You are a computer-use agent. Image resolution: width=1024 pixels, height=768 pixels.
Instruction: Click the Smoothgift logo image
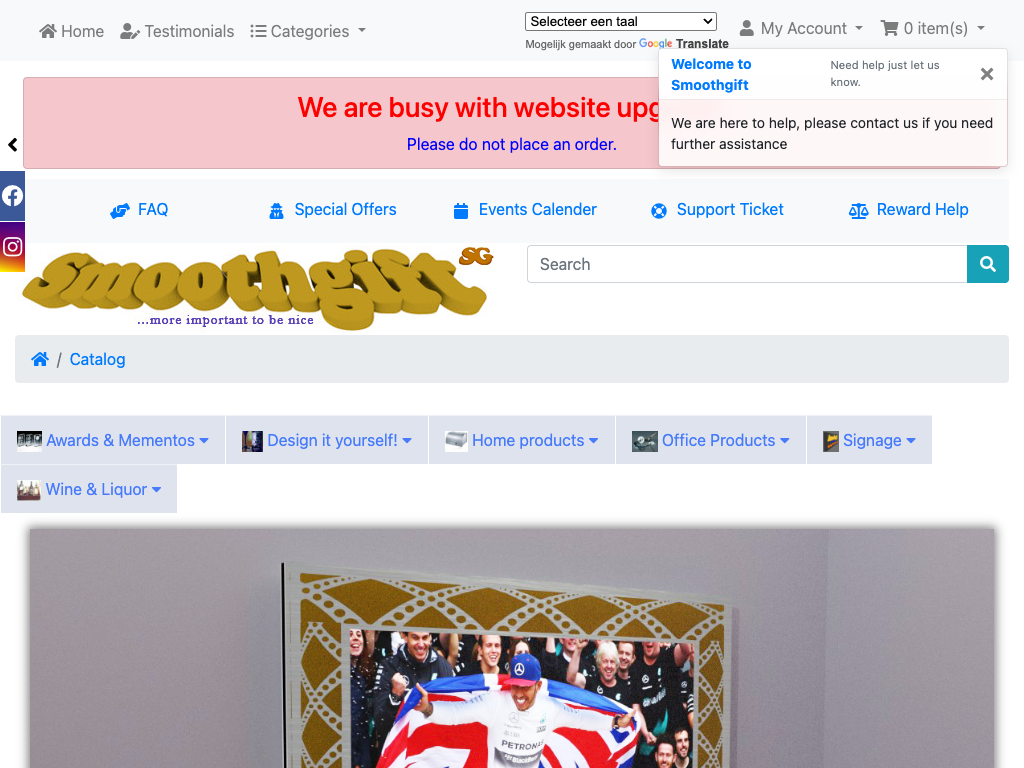257,287
